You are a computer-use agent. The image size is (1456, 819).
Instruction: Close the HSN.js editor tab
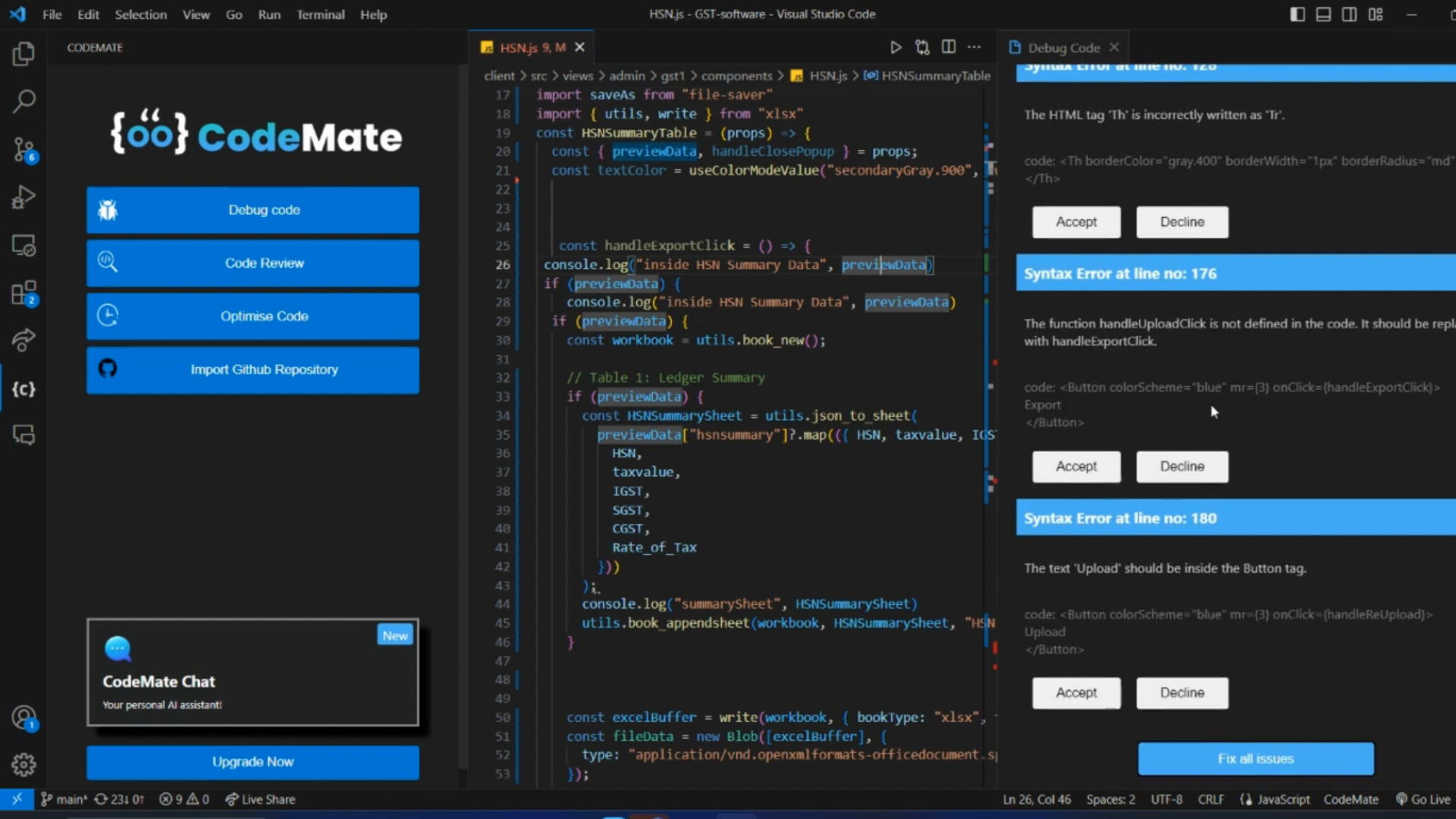click(579, 47)
